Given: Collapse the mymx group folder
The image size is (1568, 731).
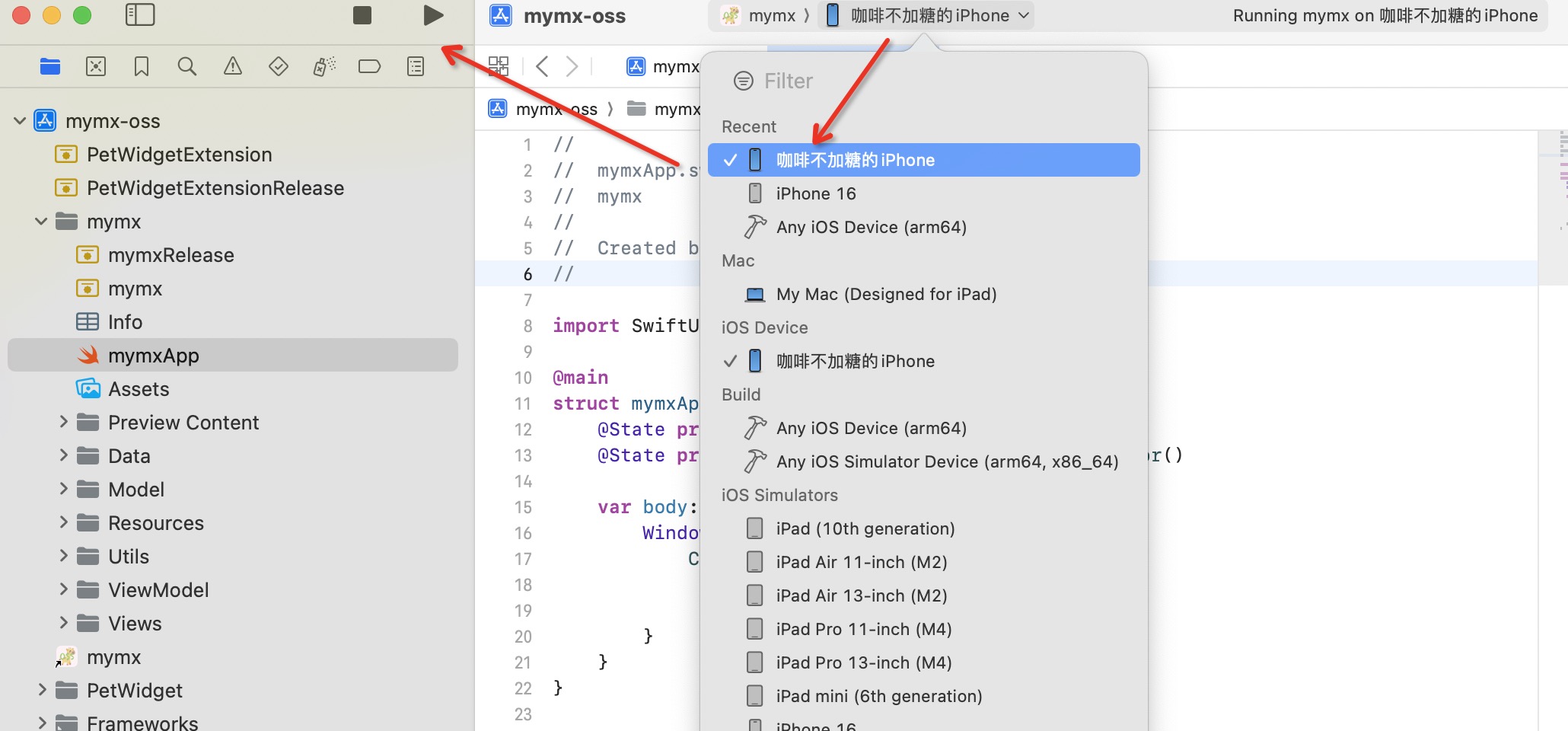Looking at the screenshot, I should [x=42, y=222].
